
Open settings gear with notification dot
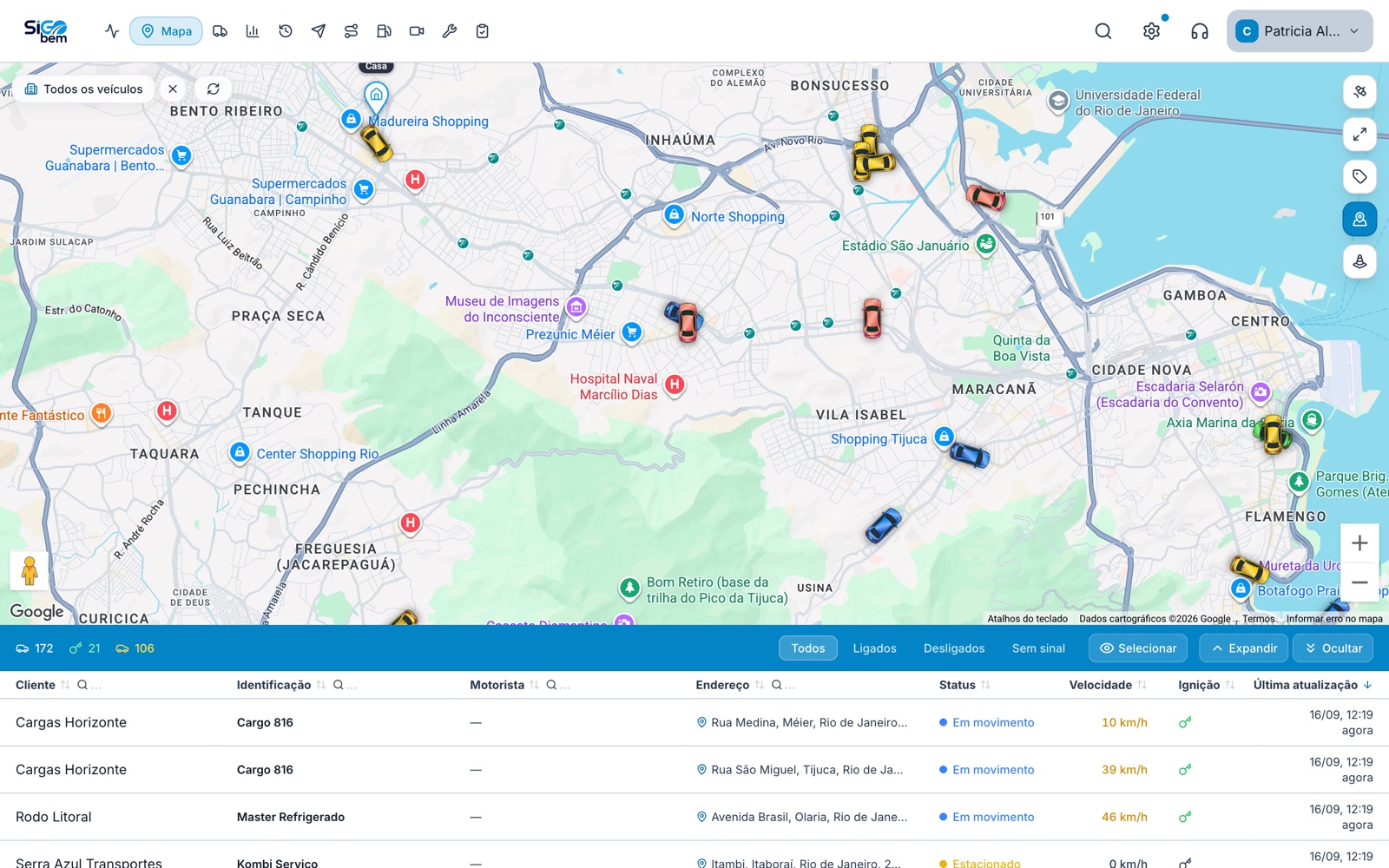pyautogui.click(x=1152, y=31)
